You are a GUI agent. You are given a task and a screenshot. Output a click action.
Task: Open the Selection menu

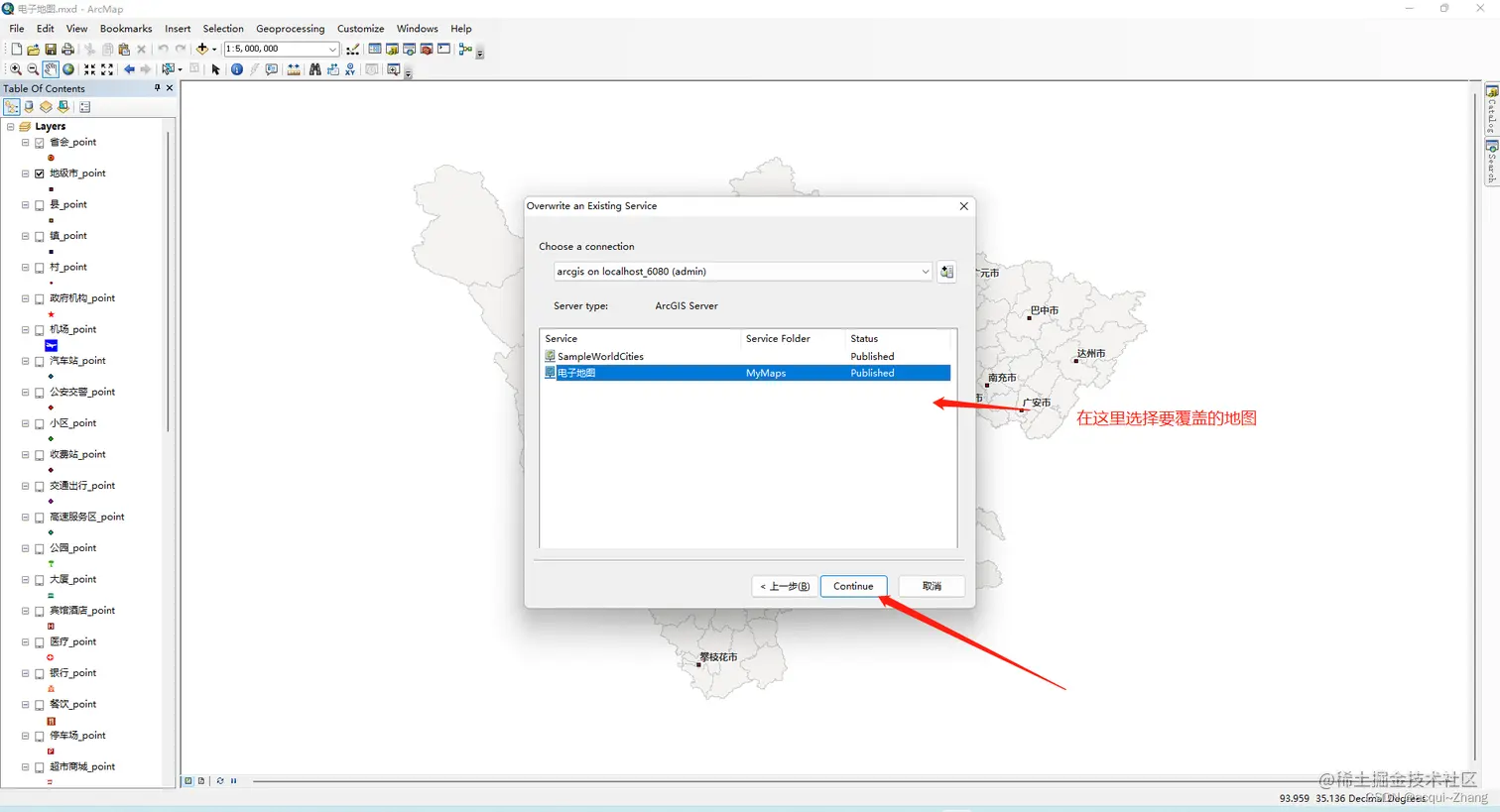click(x=223, y=29)
